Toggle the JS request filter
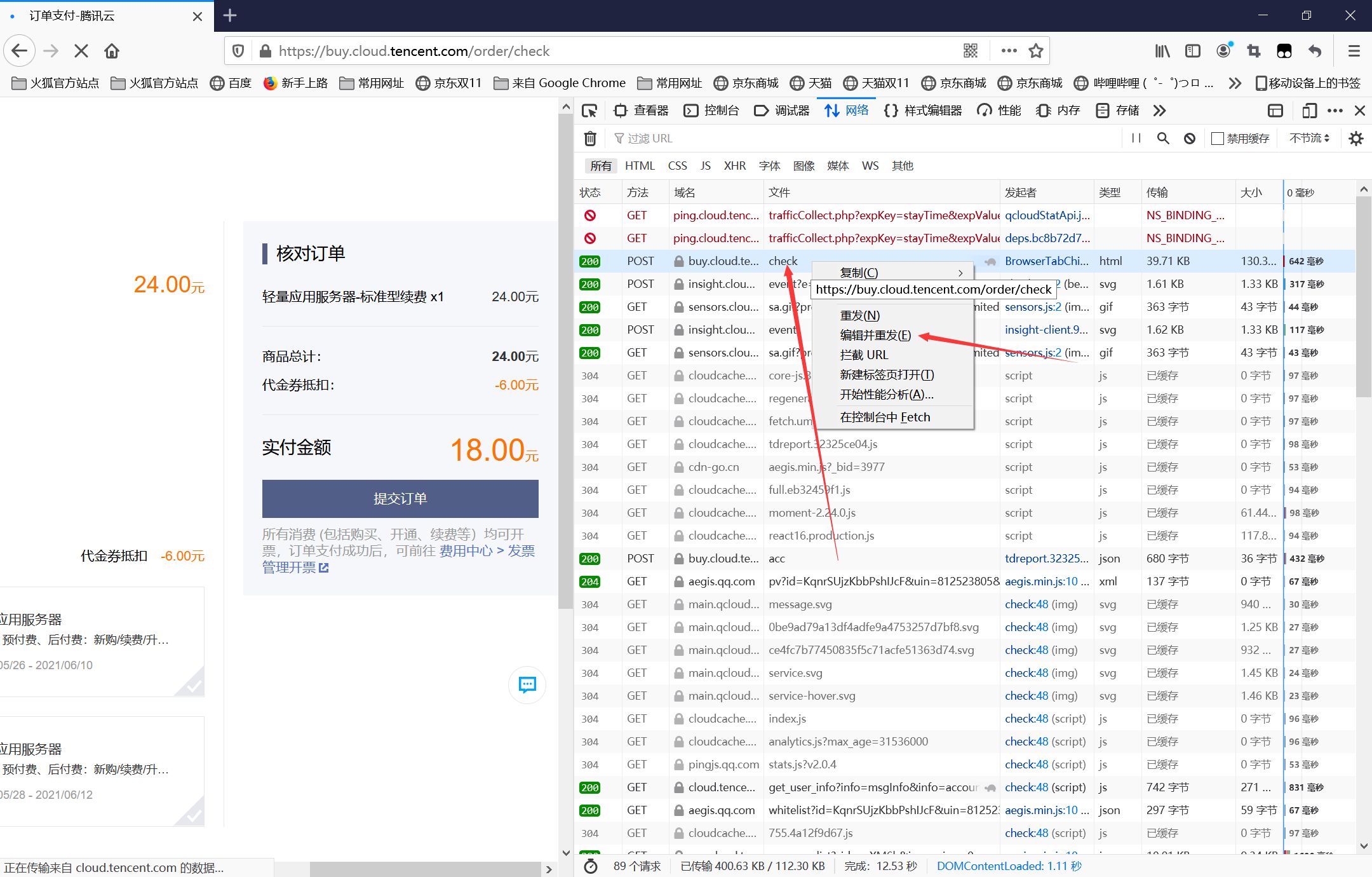Image resolution: width=1372 pixels, height=877 pixels. click(705, 166)
